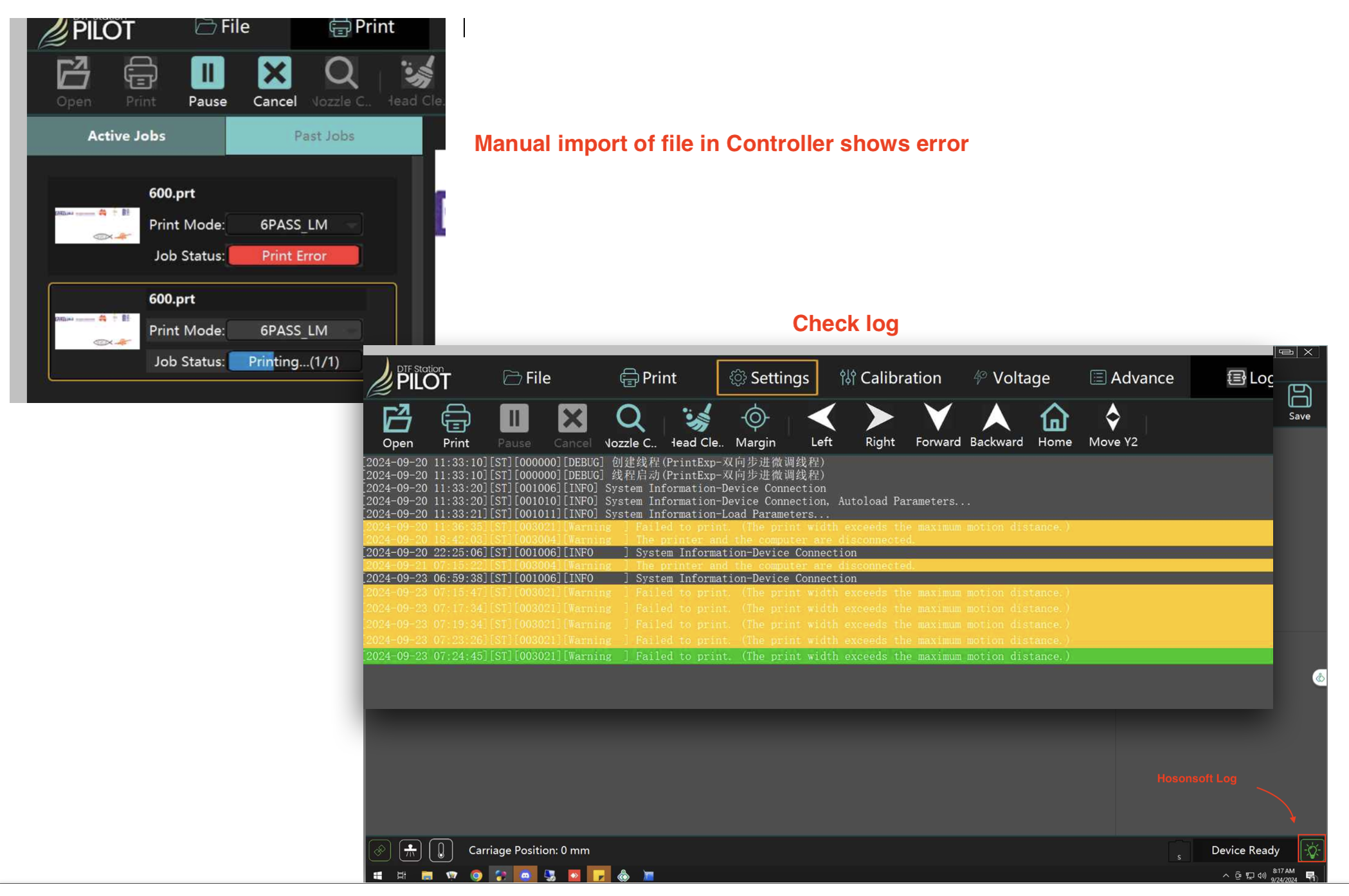Click the small ink box icon beside Device Ready
This screenshot has width=1349, height=896.
pos(1179,852)
